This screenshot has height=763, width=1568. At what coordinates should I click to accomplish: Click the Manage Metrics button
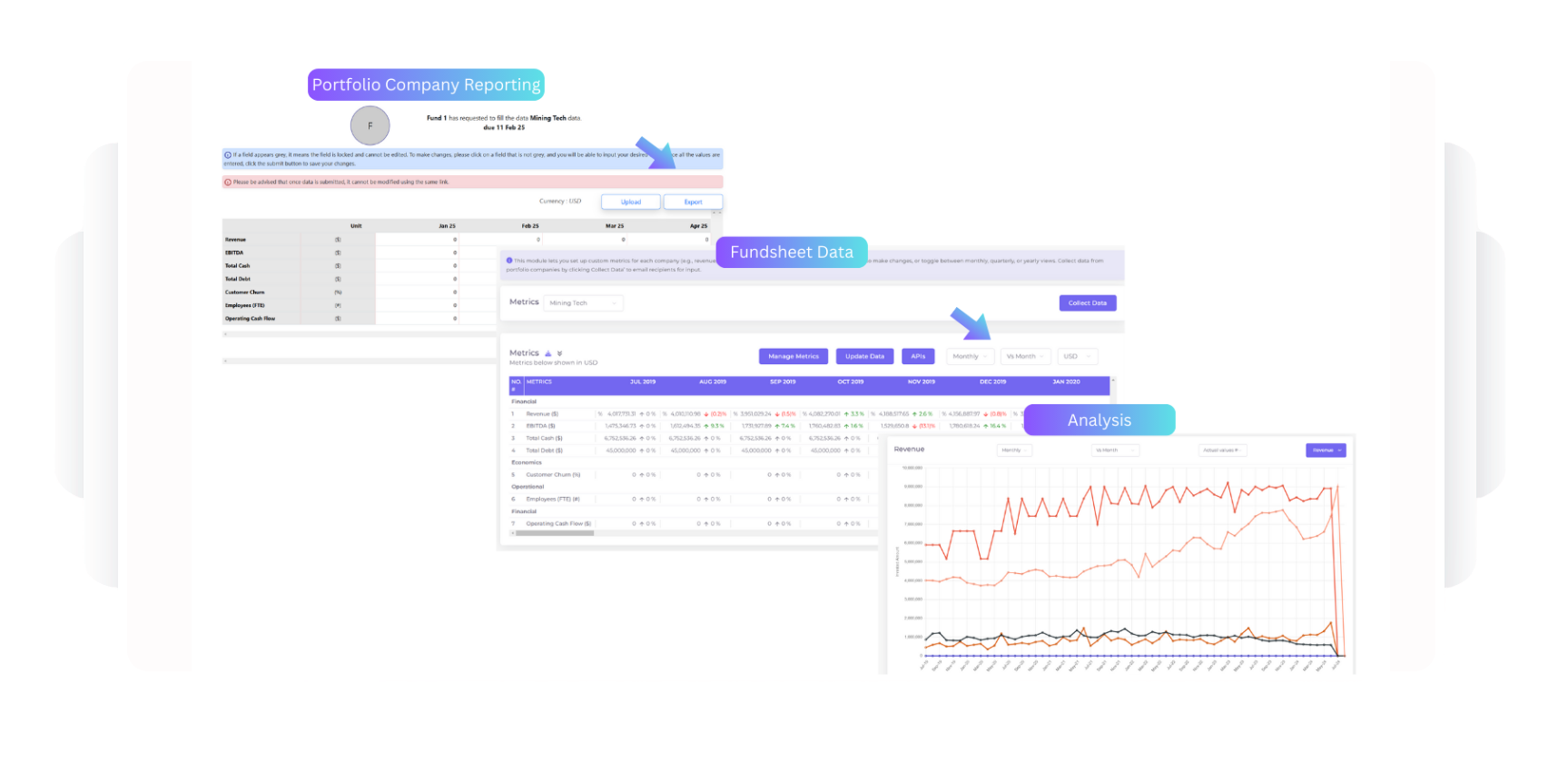coord(794,357)
